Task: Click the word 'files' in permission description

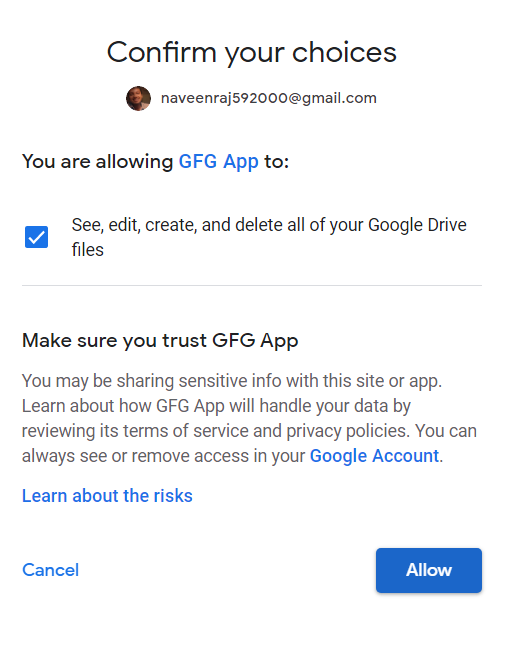Action: coord(87,250)
